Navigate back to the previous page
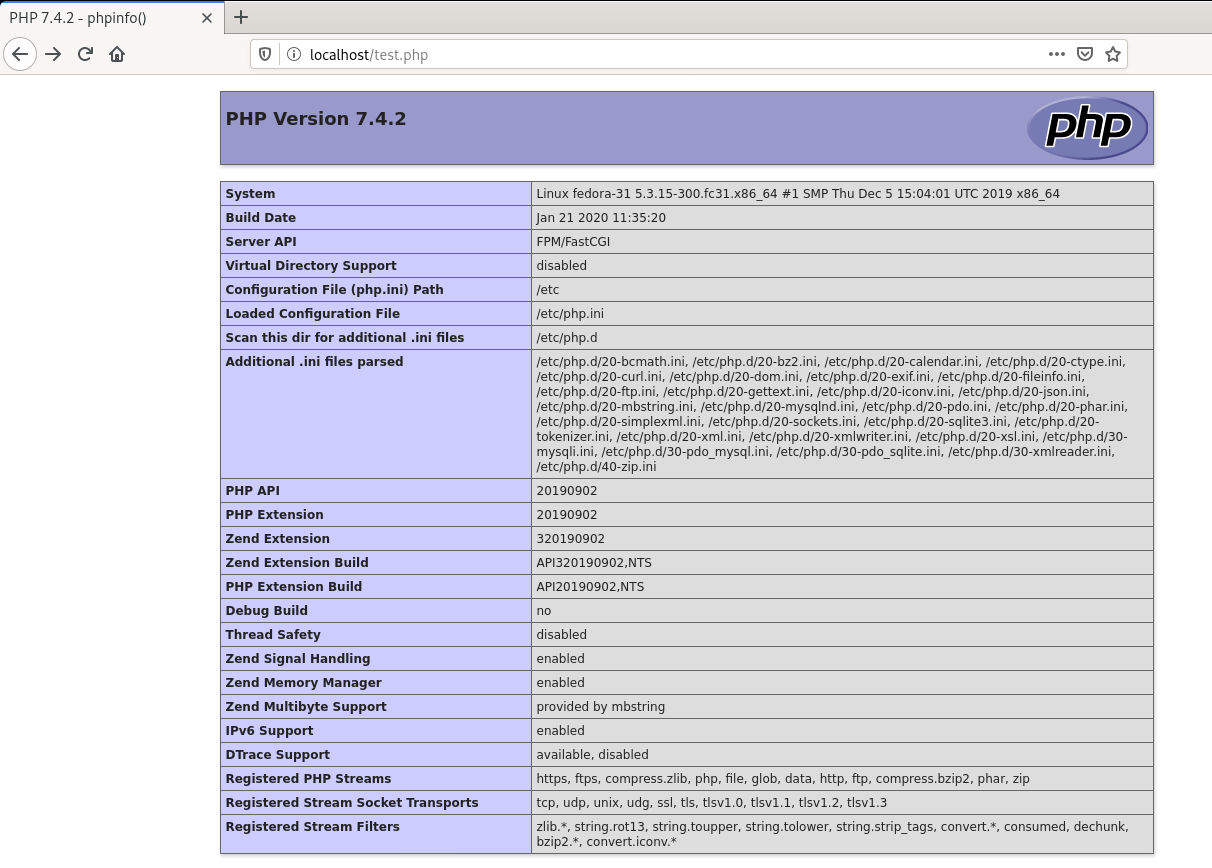 click(x=20, y=54)
